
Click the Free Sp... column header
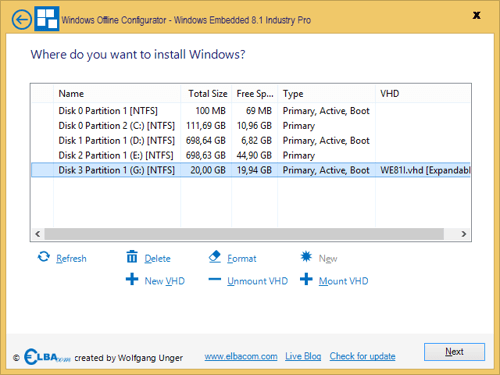point(255,94)
